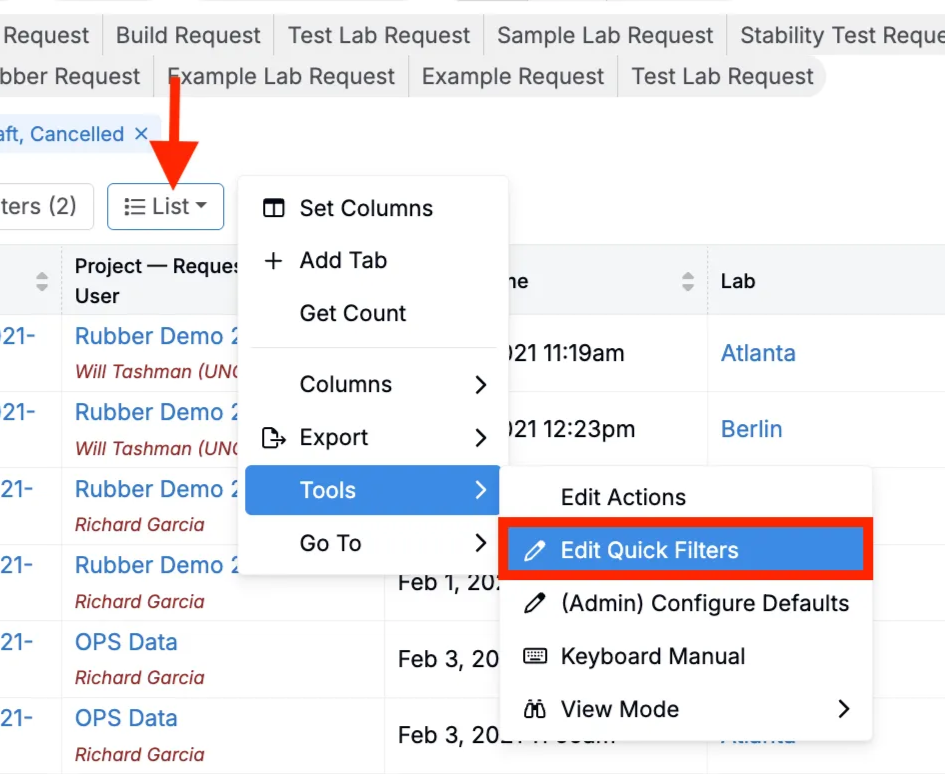Open the List dropdown button
Viewport: 945px width, 774px height.
[x=165, y=207]
